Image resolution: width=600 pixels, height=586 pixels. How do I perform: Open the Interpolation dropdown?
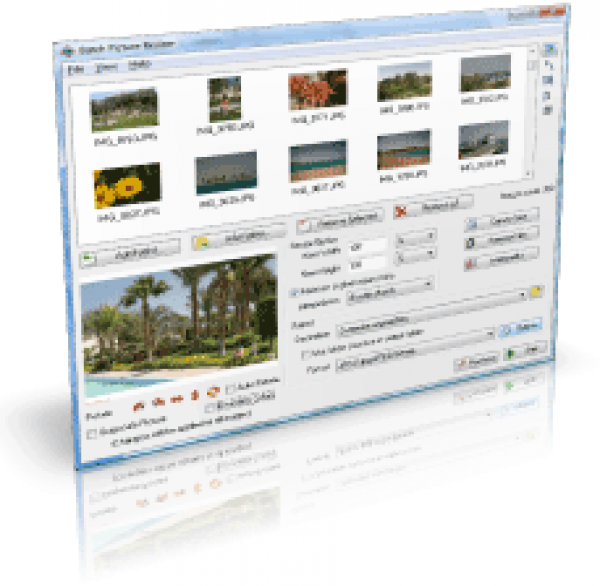(390, 292)
